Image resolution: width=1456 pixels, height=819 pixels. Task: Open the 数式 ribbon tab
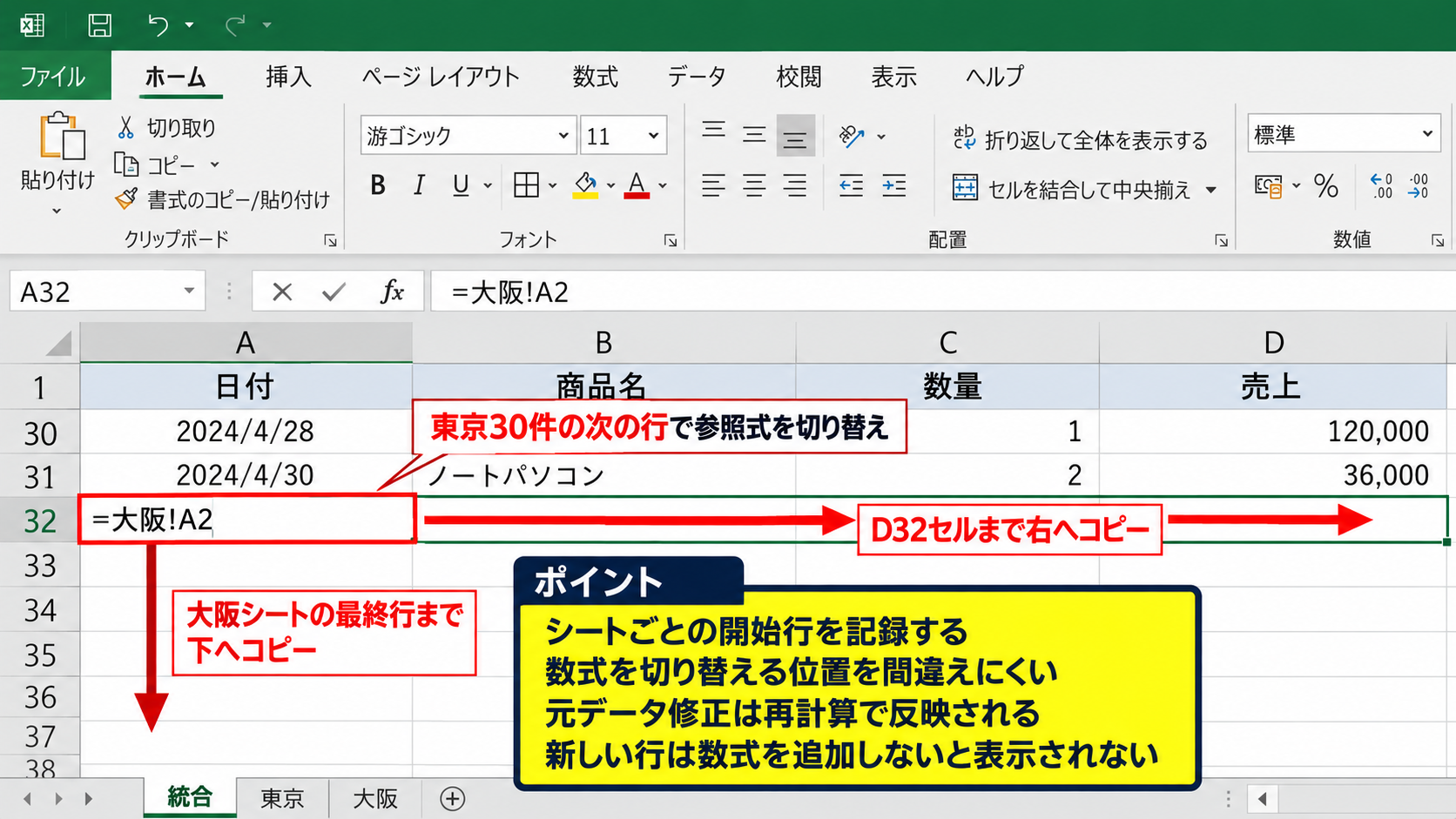point(596,77)
